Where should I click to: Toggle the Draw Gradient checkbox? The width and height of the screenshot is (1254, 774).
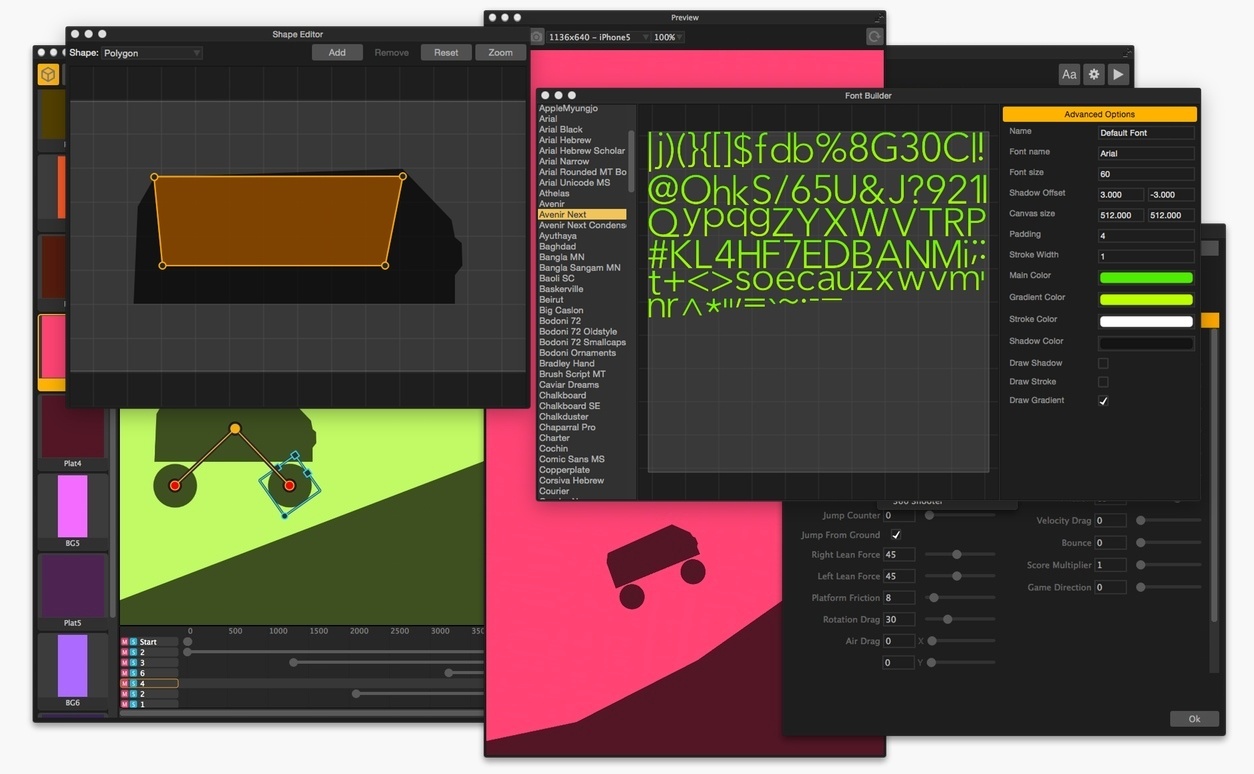pyautogui.click(x=1103, y=401)
